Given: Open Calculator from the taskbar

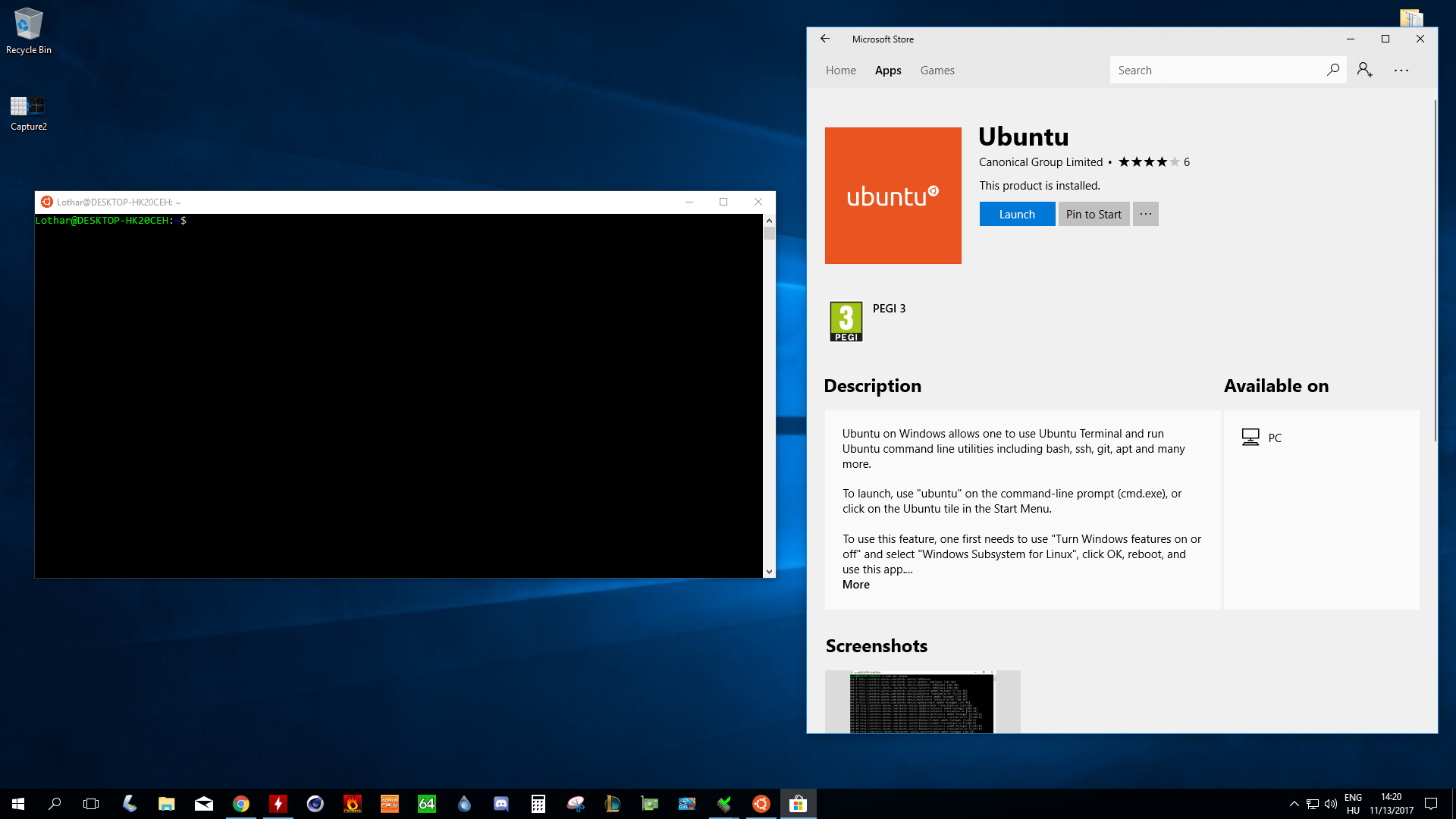Looking at the screenshot, I should tap(538, 804).
